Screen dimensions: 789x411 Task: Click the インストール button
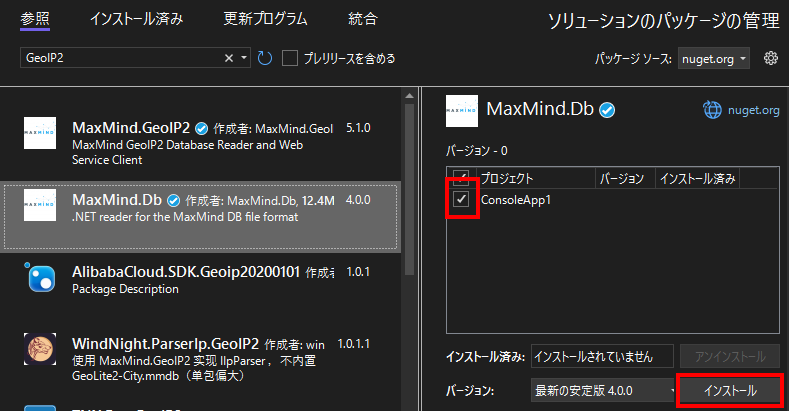tap(730, 390)
